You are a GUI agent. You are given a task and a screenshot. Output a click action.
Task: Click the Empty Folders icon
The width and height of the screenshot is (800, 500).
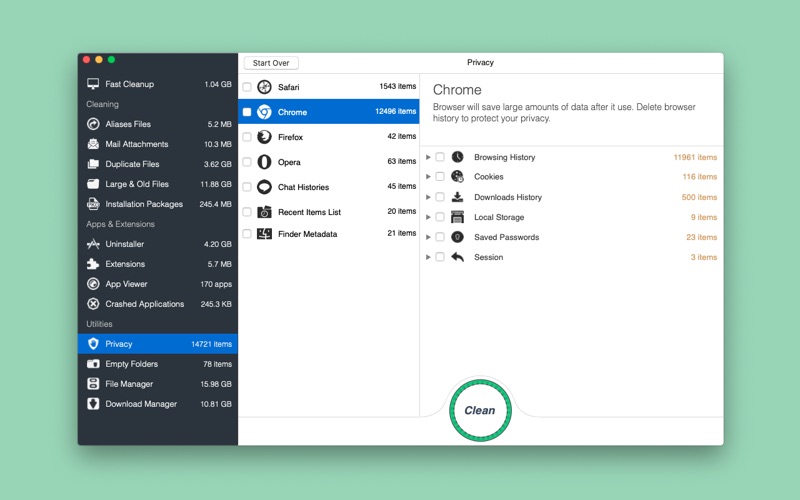pyautogui.click(x=93, y=364)
